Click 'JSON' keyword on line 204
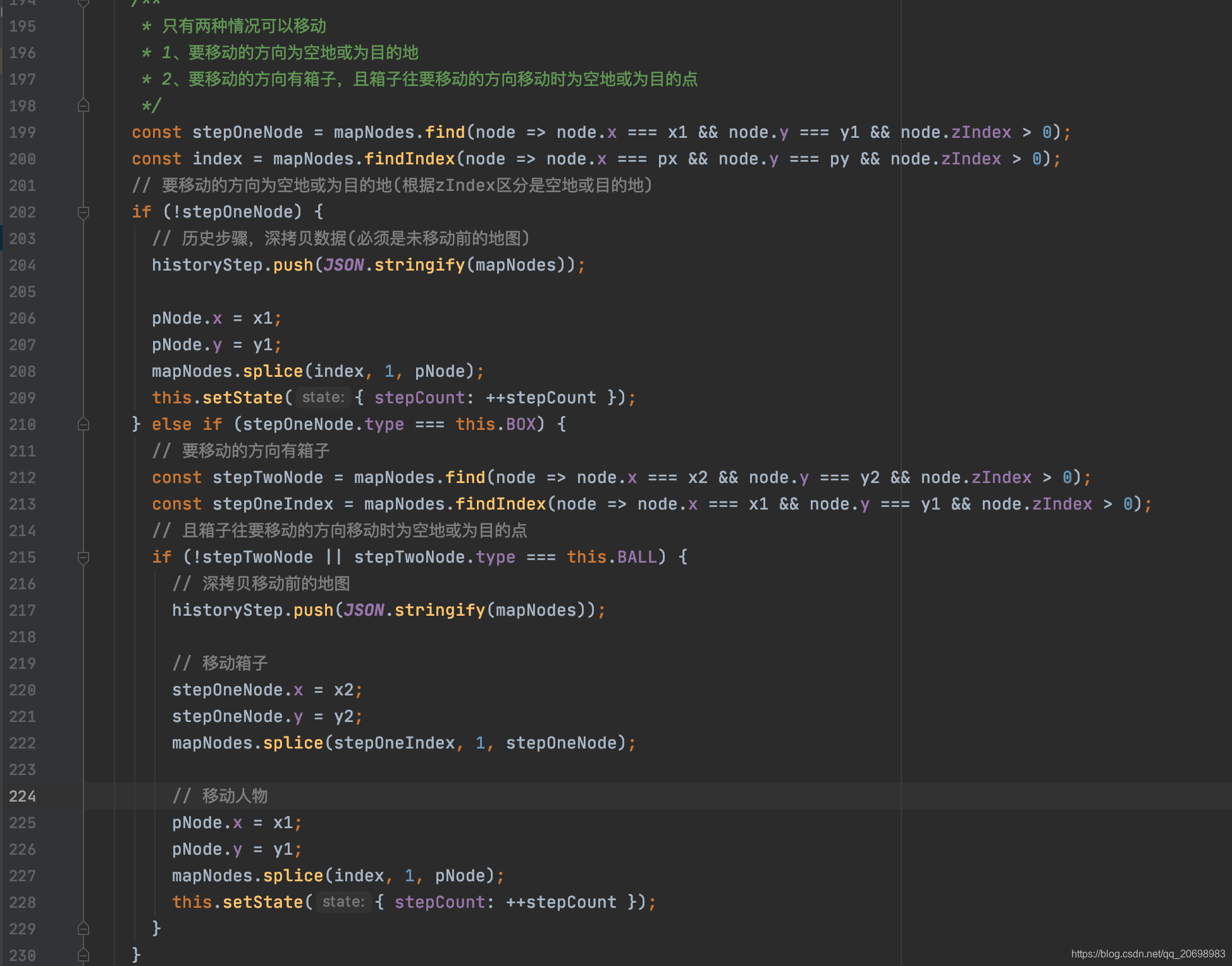The height and width of the screenshot is (966, 1232). click(x=343, y=265)
